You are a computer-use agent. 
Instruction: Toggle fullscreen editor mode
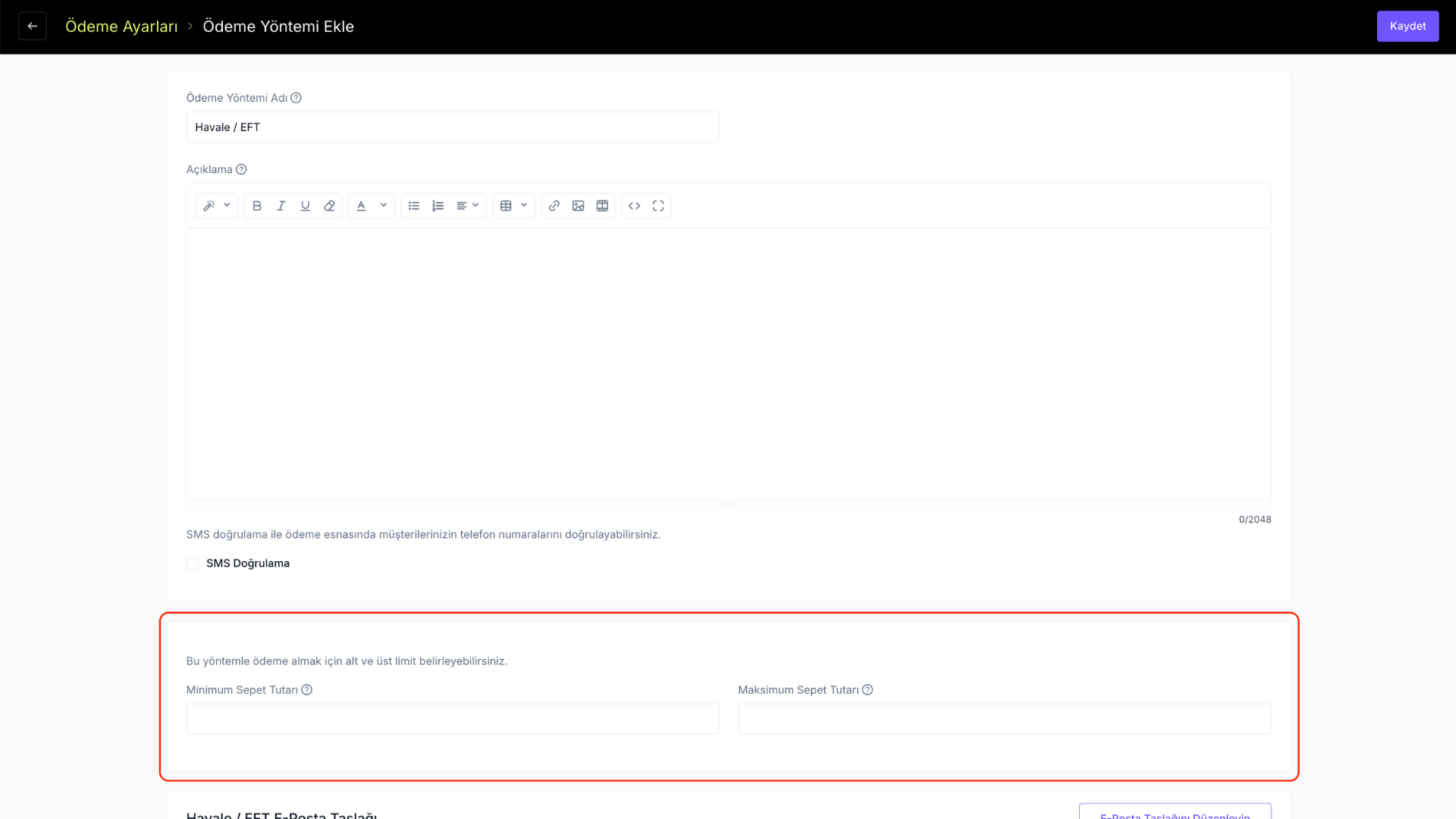[658, 206]
